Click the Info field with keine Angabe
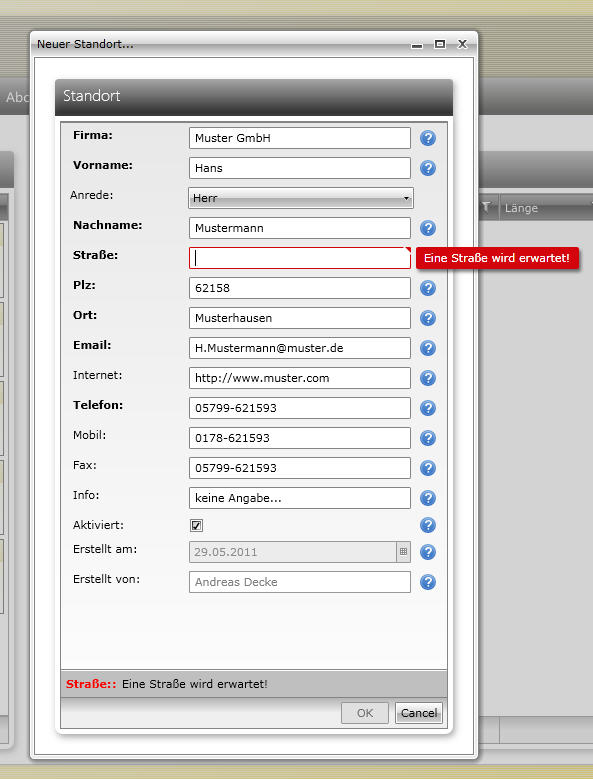The image size is (593, 779). (x=300, y=498)
